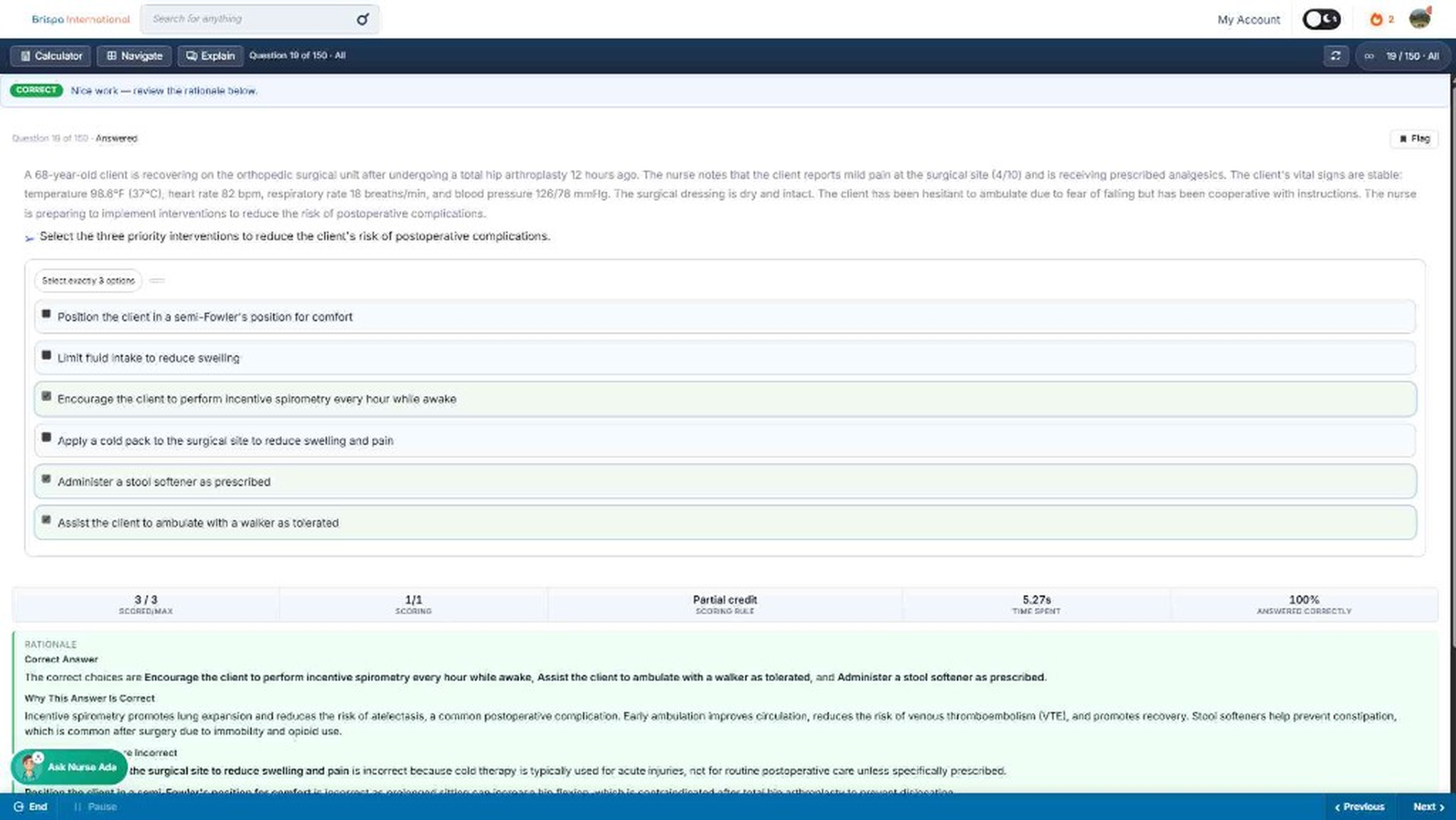Click the Explain button
The width and height of the screenshot is (1456, 820).
tap(210, 56)
